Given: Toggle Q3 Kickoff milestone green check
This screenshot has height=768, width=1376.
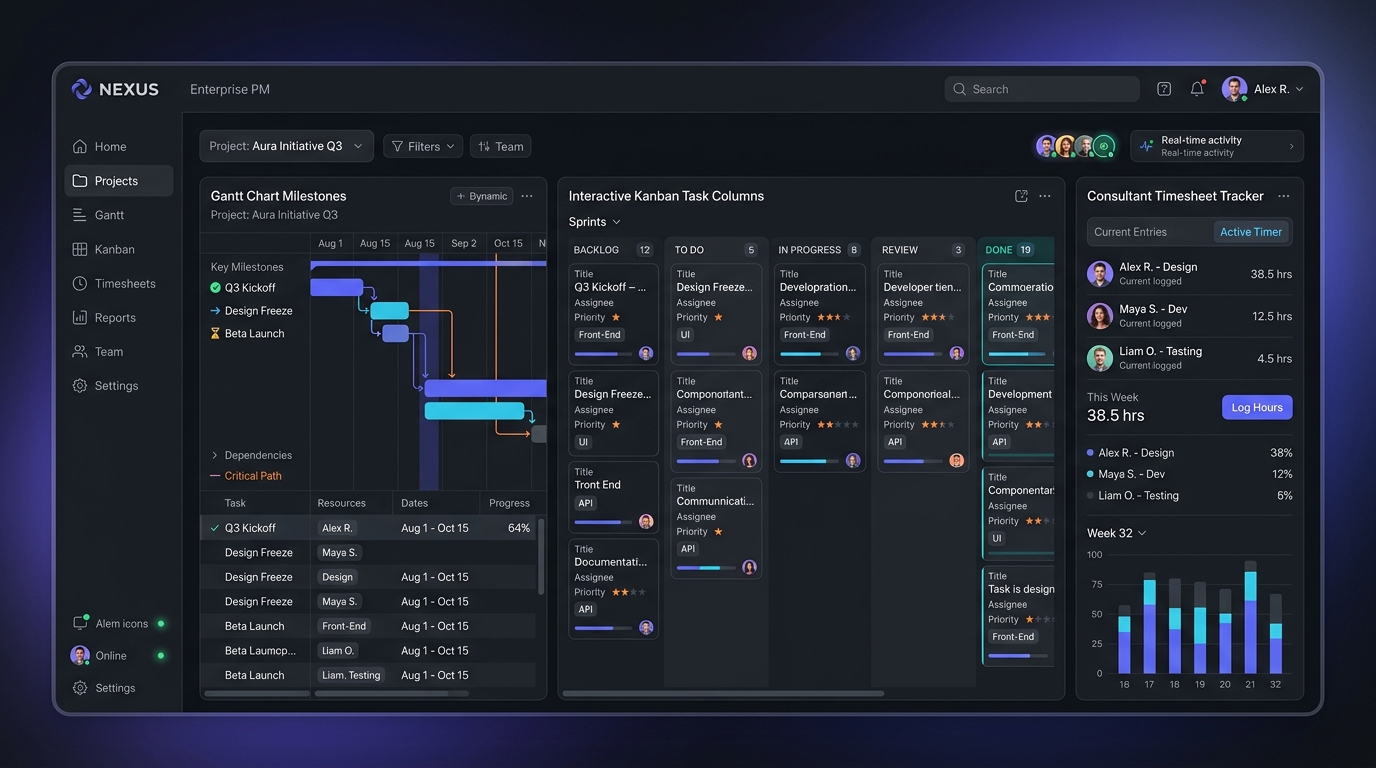Looking at the screenshot, I should (x=215, y=287).
